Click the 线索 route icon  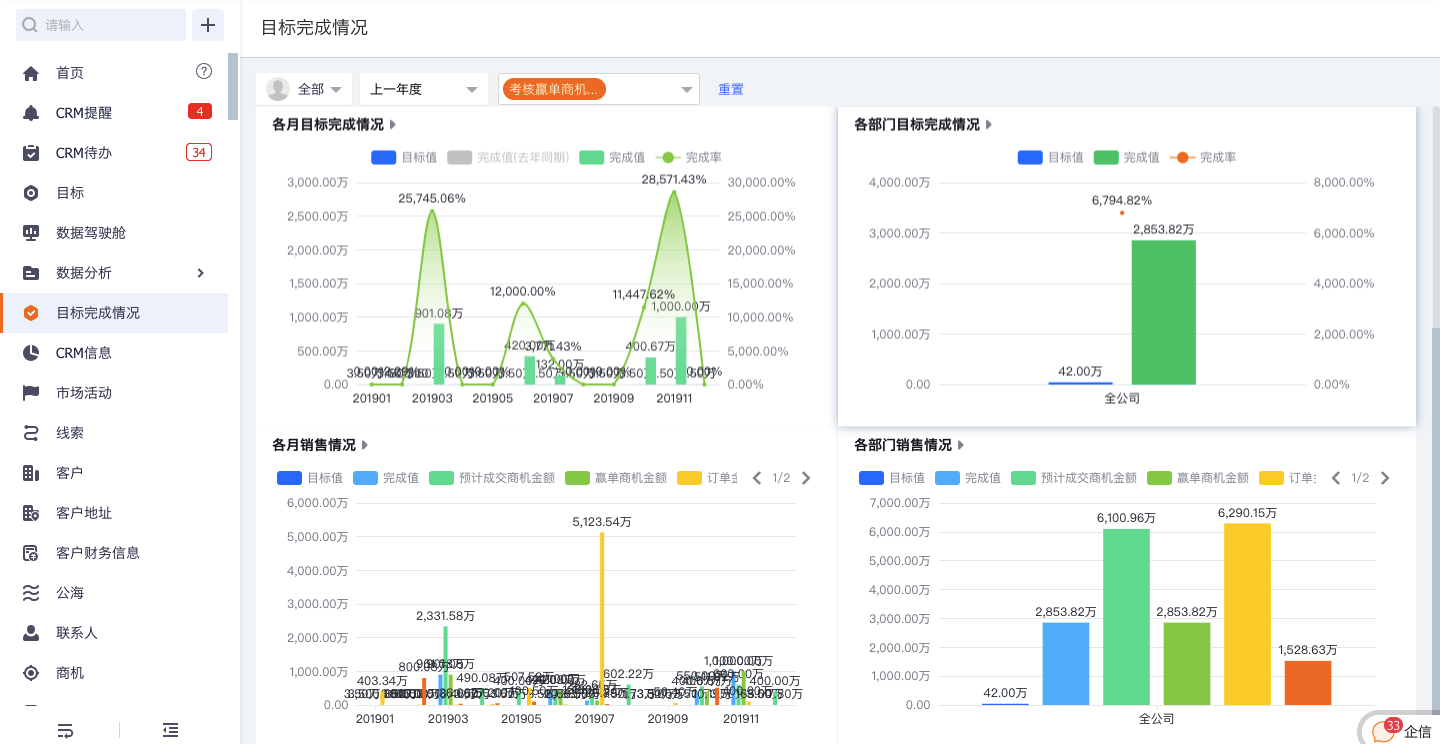point(31,433)
